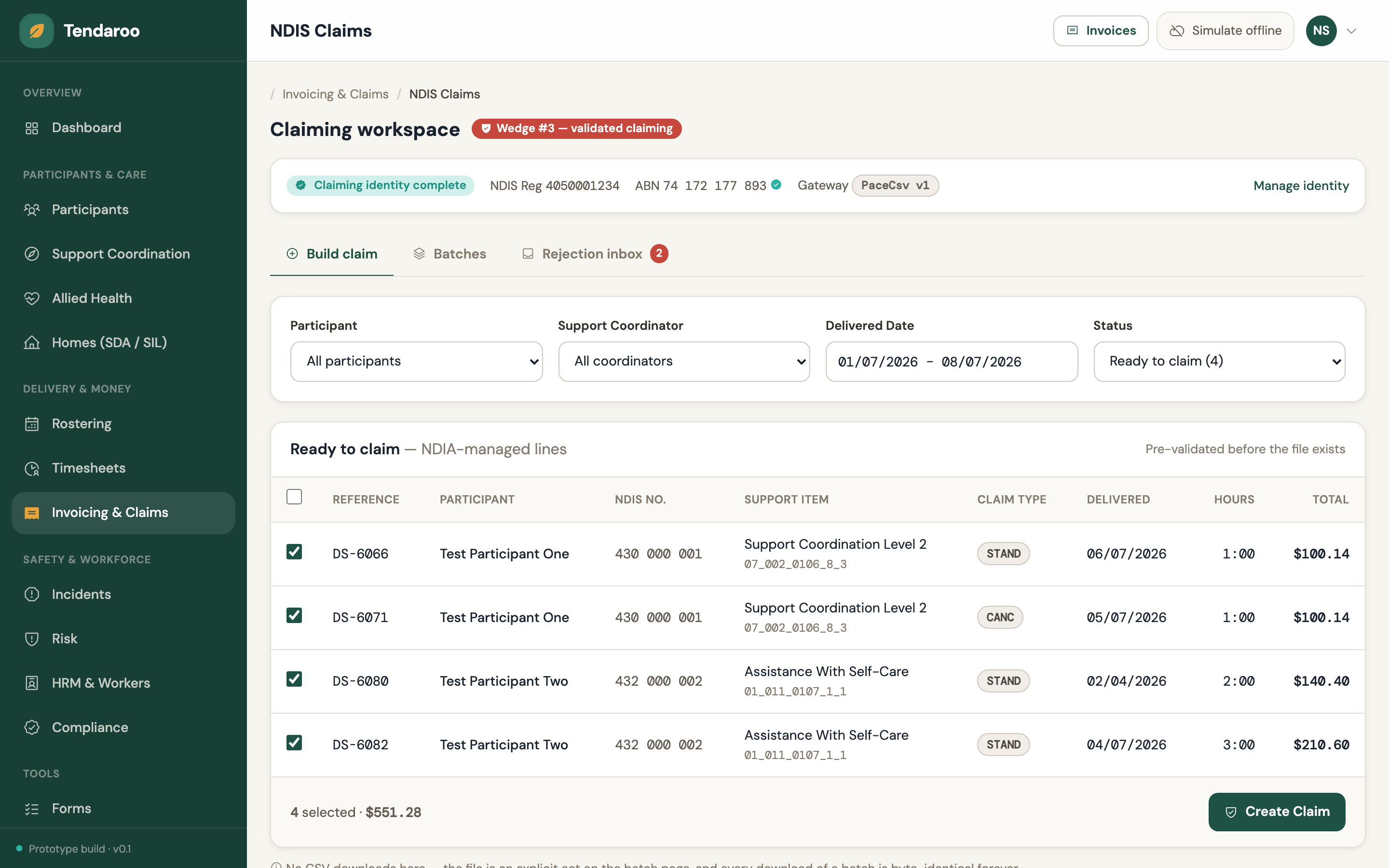Click the Support Coordination compass icon

[x=32, y=254]
